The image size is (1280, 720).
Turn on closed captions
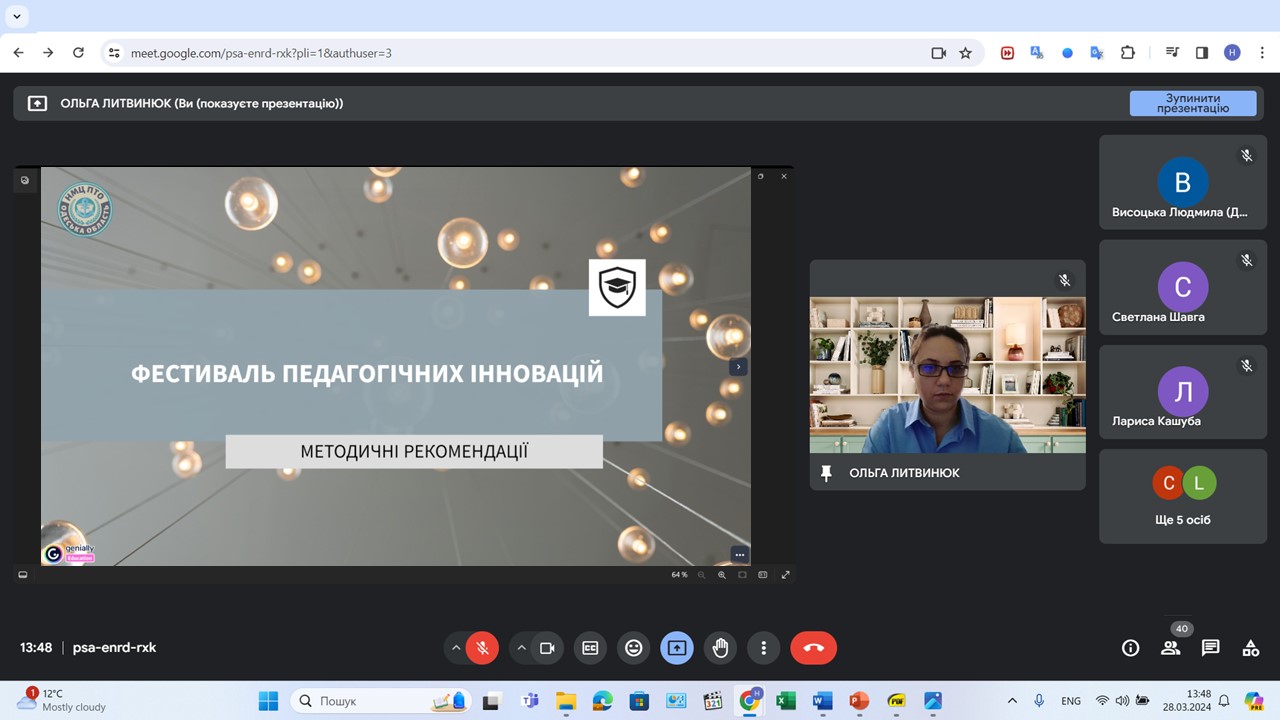point(590,648)
